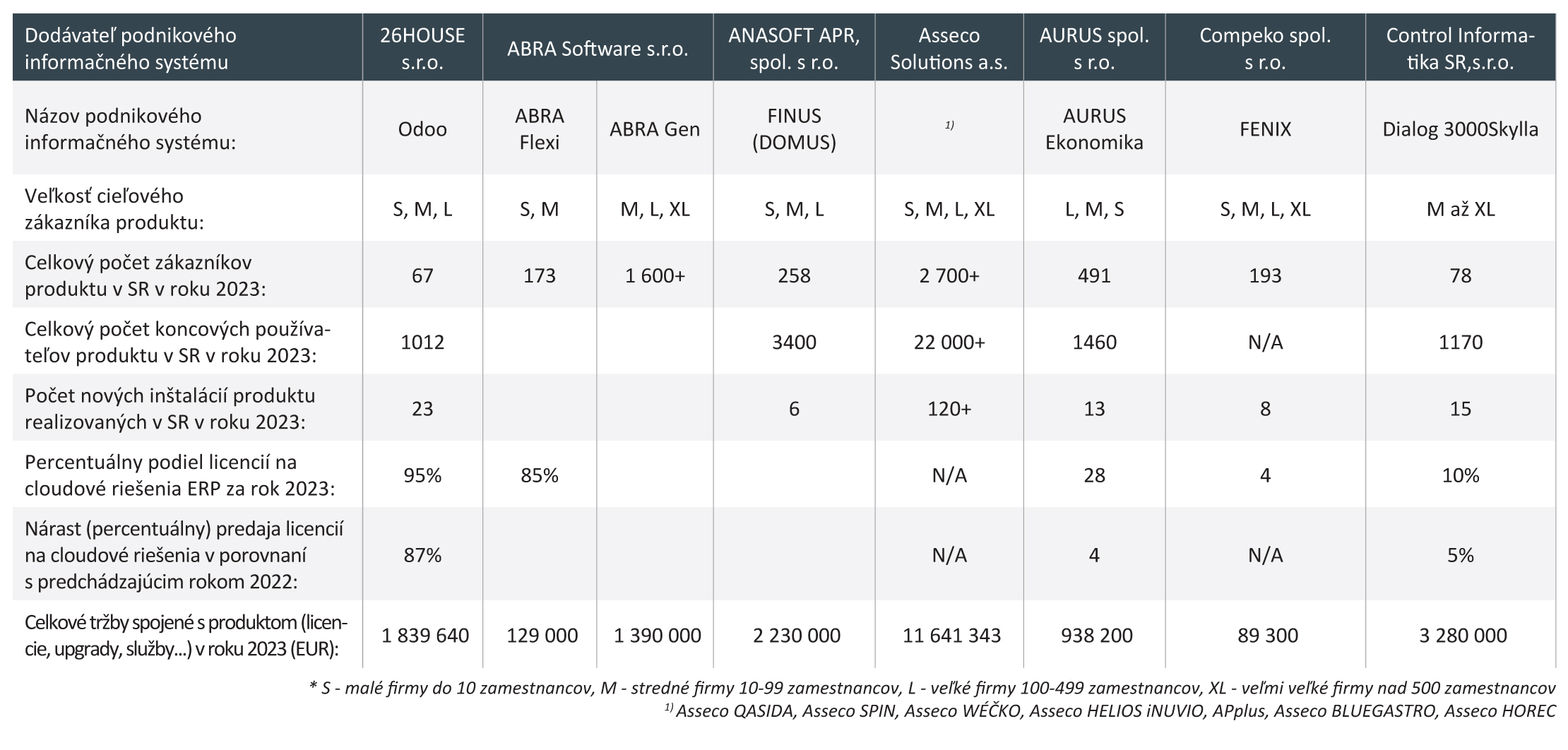The width and height of the screenshot is (1568, 750).
Task: Click the Dialog 3000Skylla cell
Action: point(1460,129)
